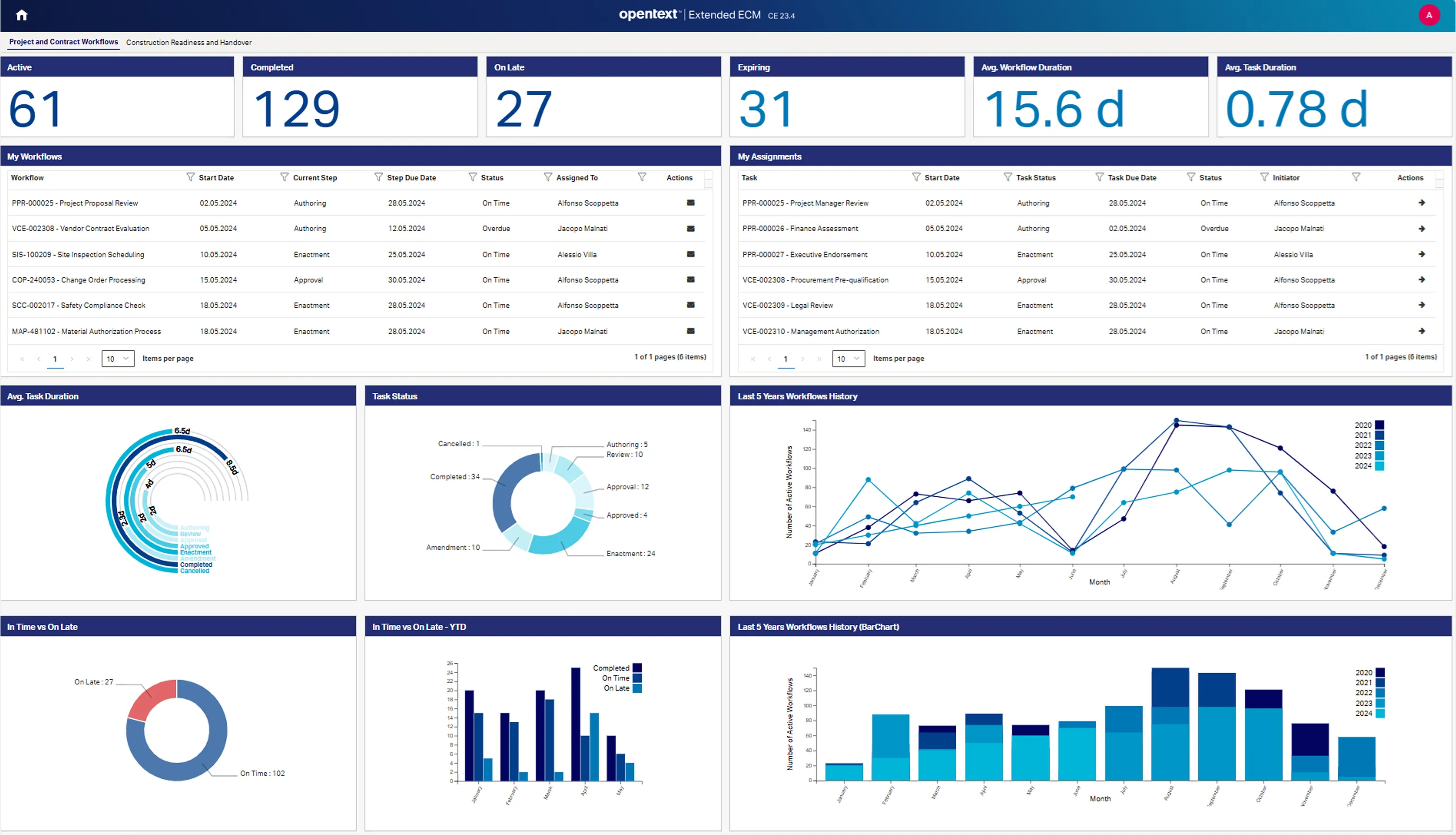Open Items per page dropdown in My Assignments
Image resolution: width=1456 pixels, height=835 pixels.
(849, 359)
